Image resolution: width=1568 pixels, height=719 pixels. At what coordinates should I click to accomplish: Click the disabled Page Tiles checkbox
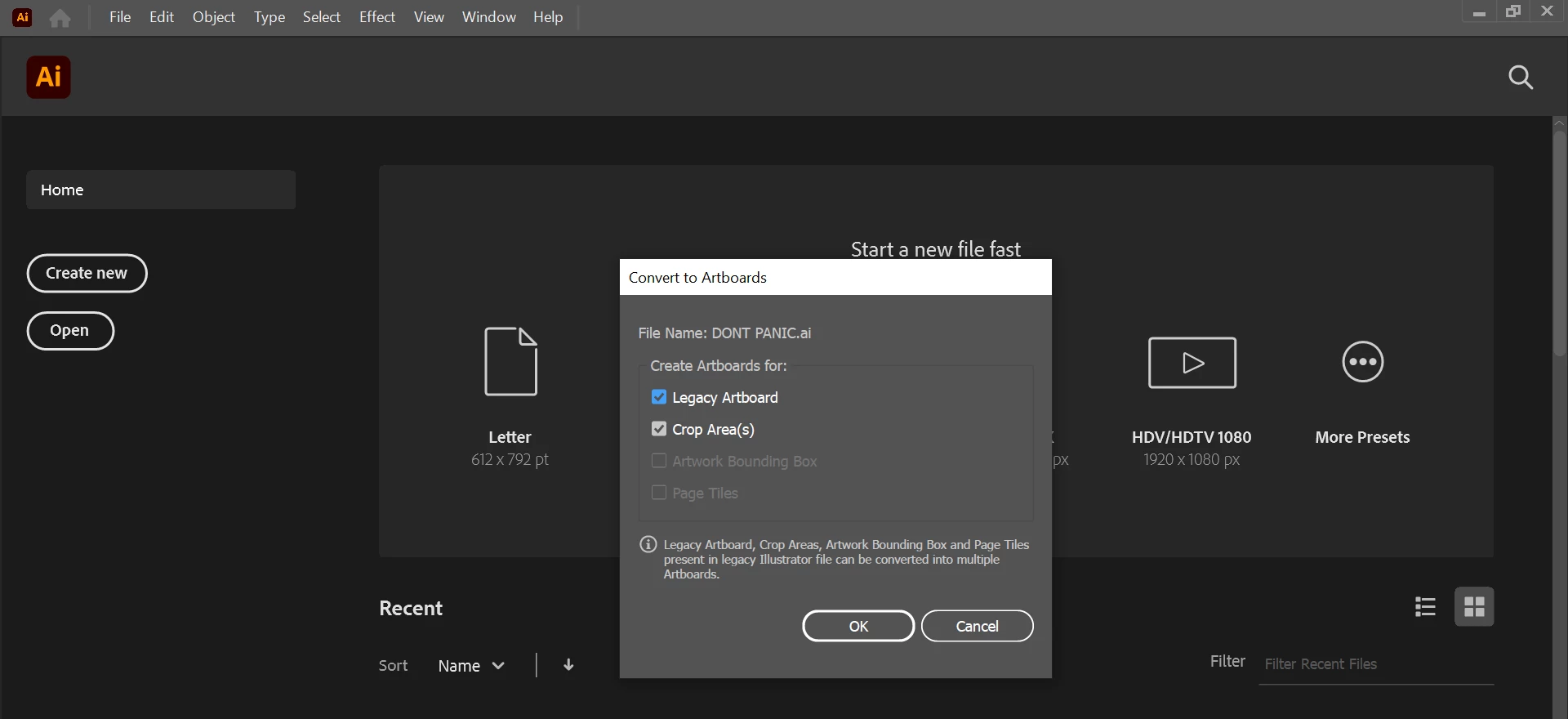tap(659, 493)
